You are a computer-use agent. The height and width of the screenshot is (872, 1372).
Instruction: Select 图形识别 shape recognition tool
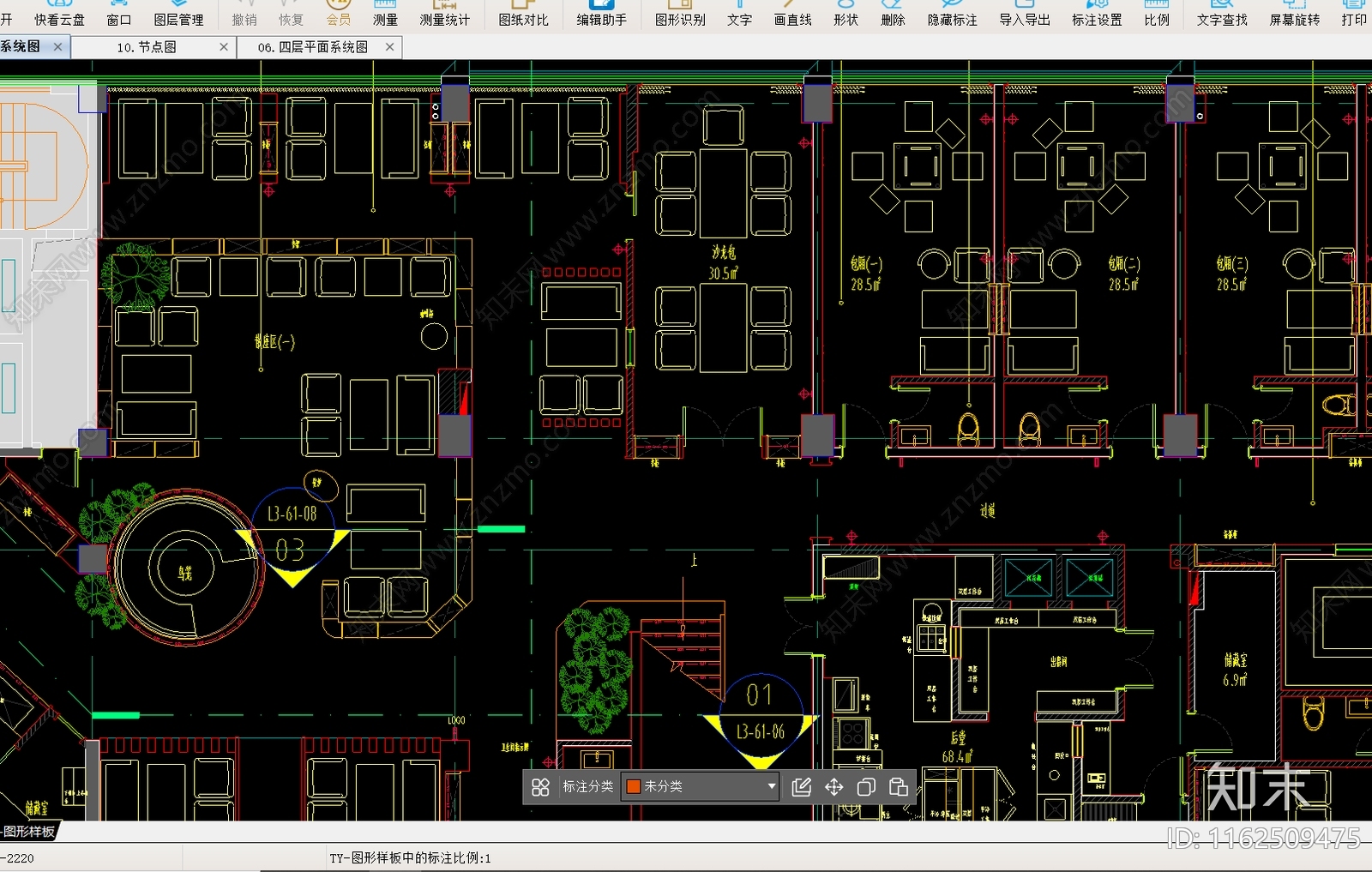[680, 14]
